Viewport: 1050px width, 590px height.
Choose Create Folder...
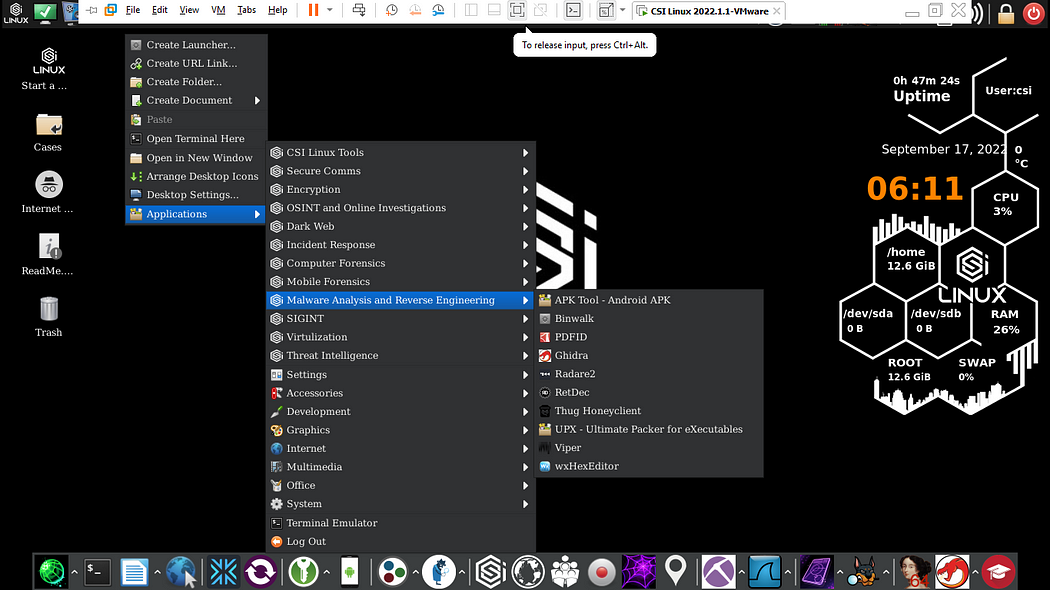[196, 82]
